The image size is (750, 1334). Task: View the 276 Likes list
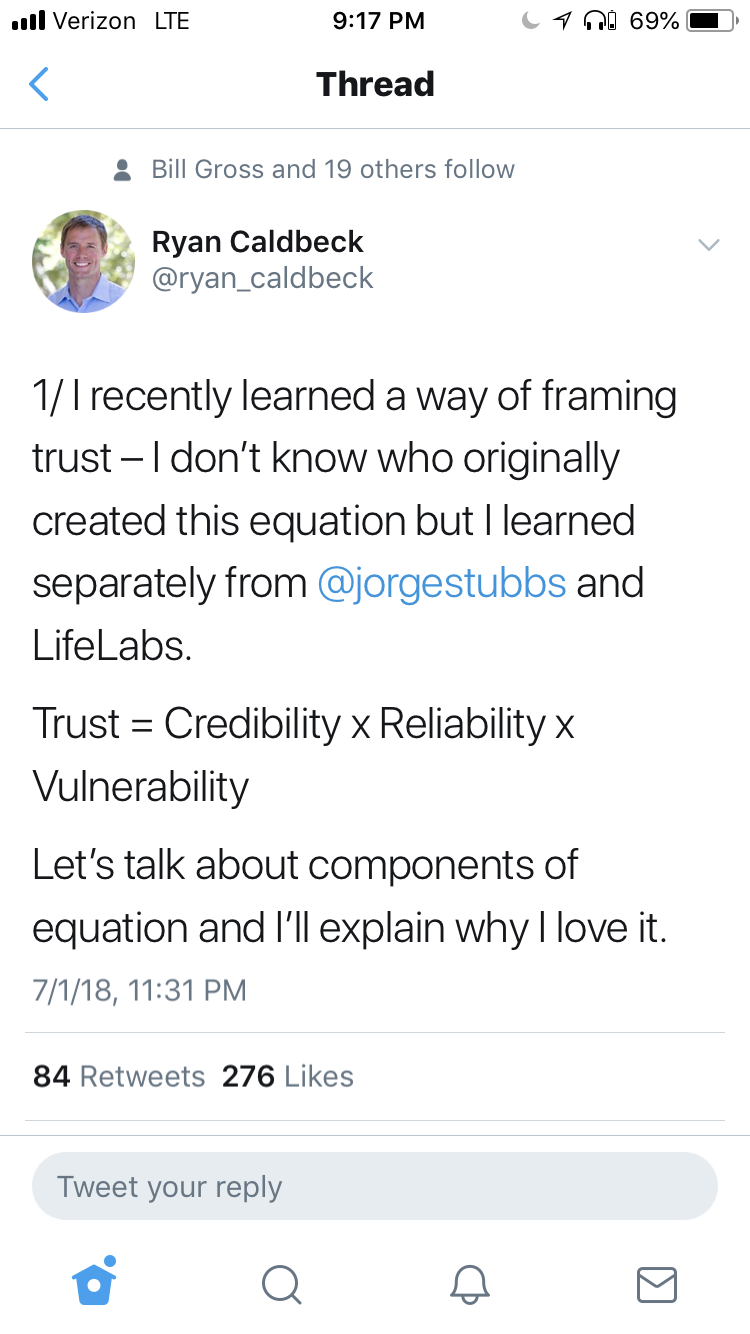288,1076
